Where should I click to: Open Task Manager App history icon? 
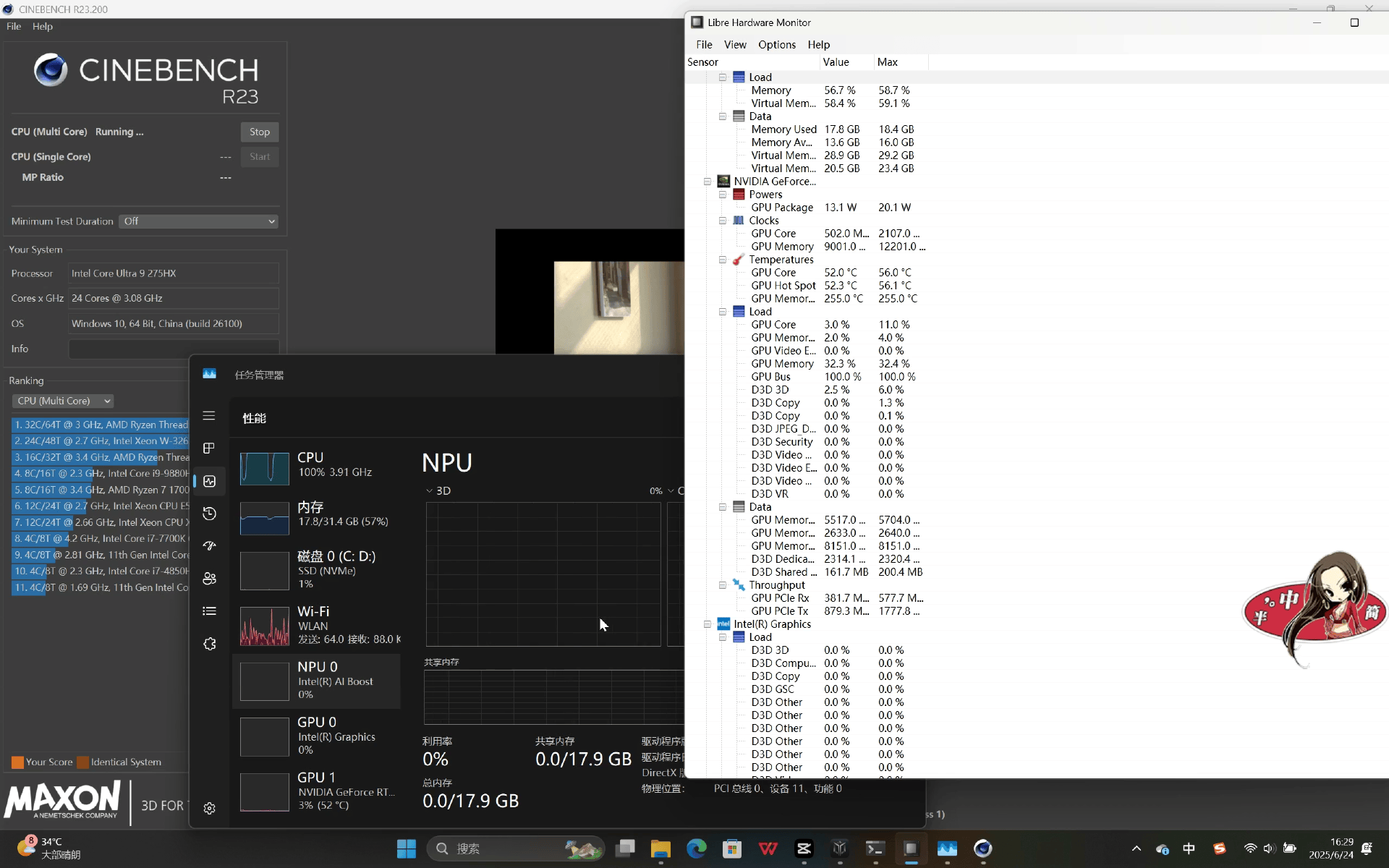point(209,514)
